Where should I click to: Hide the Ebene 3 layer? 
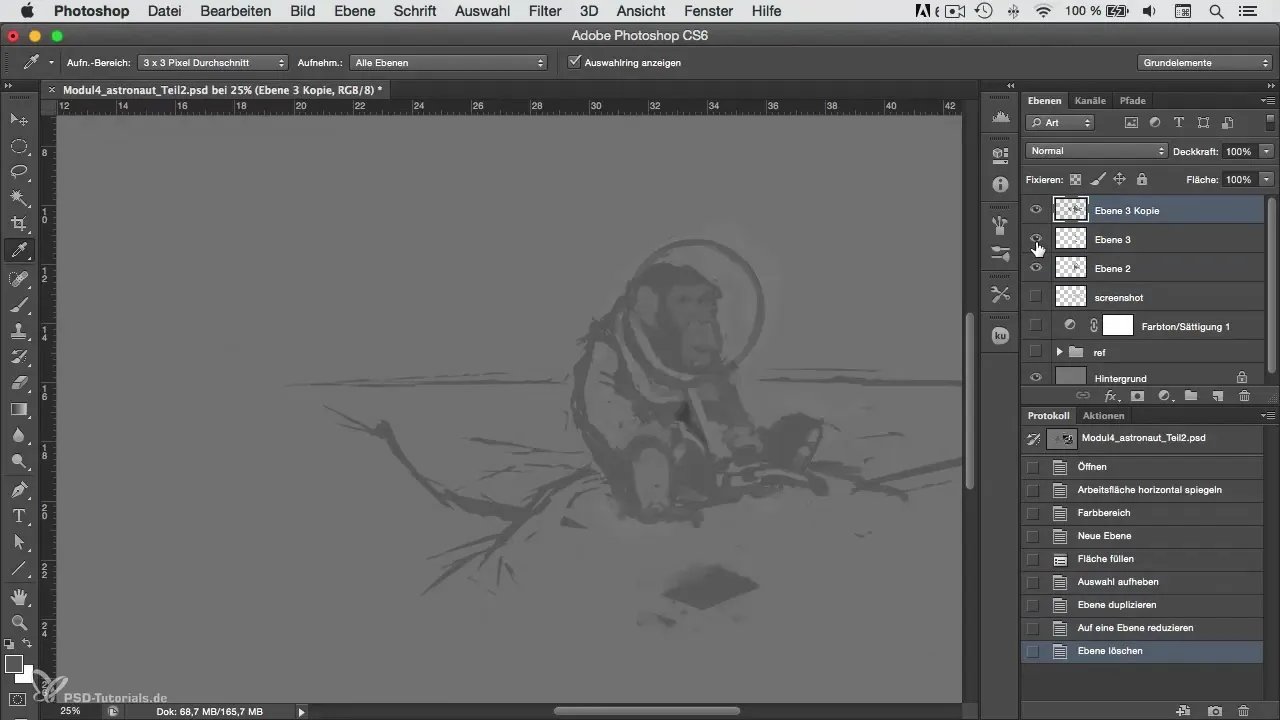click(x=1036, y=239)
